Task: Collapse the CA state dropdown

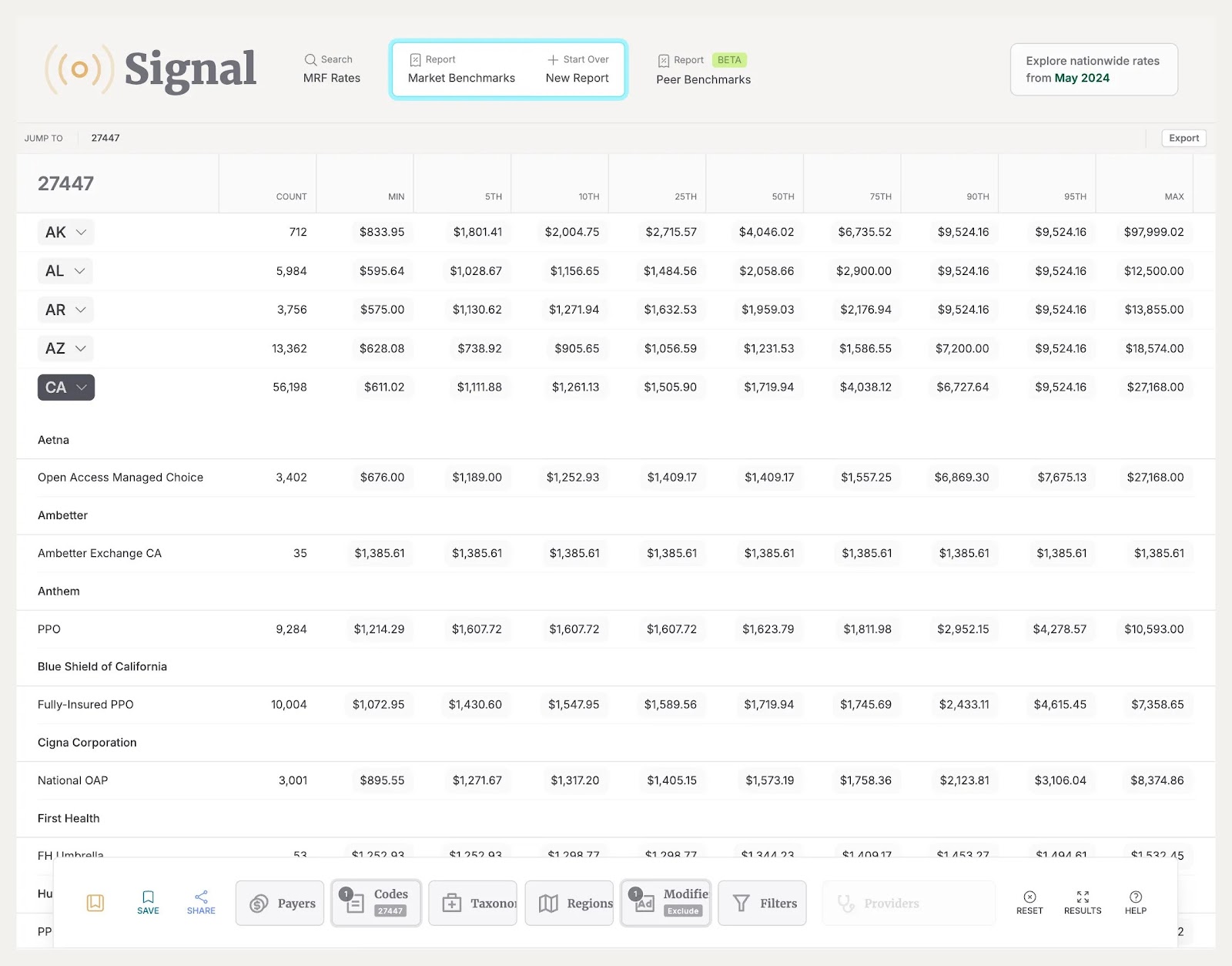Action: point(66,387)
